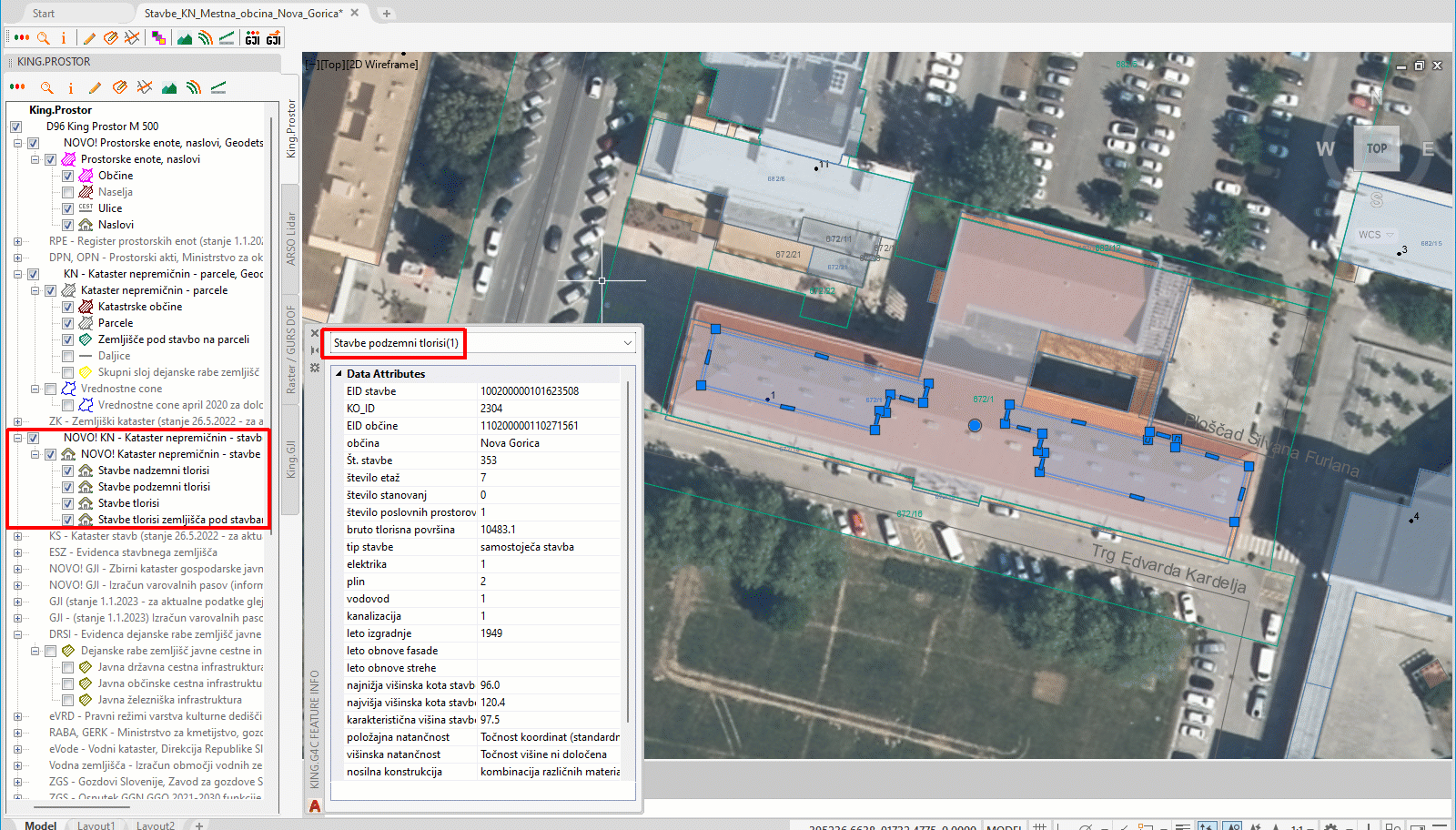Click the crossed-out pen icon in the KING.PROSTOR panel
The width and height of the screenshot is (1456, 830).
(x=144, y=87)
